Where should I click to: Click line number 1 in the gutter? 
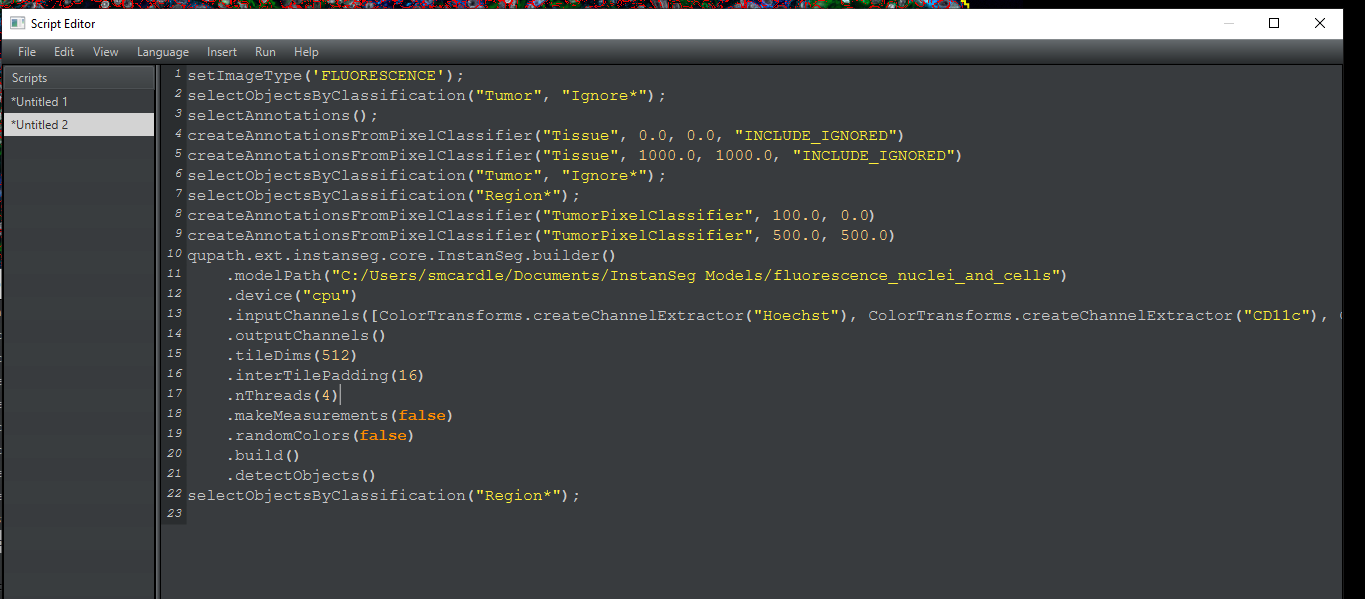(x=176, y=74)
